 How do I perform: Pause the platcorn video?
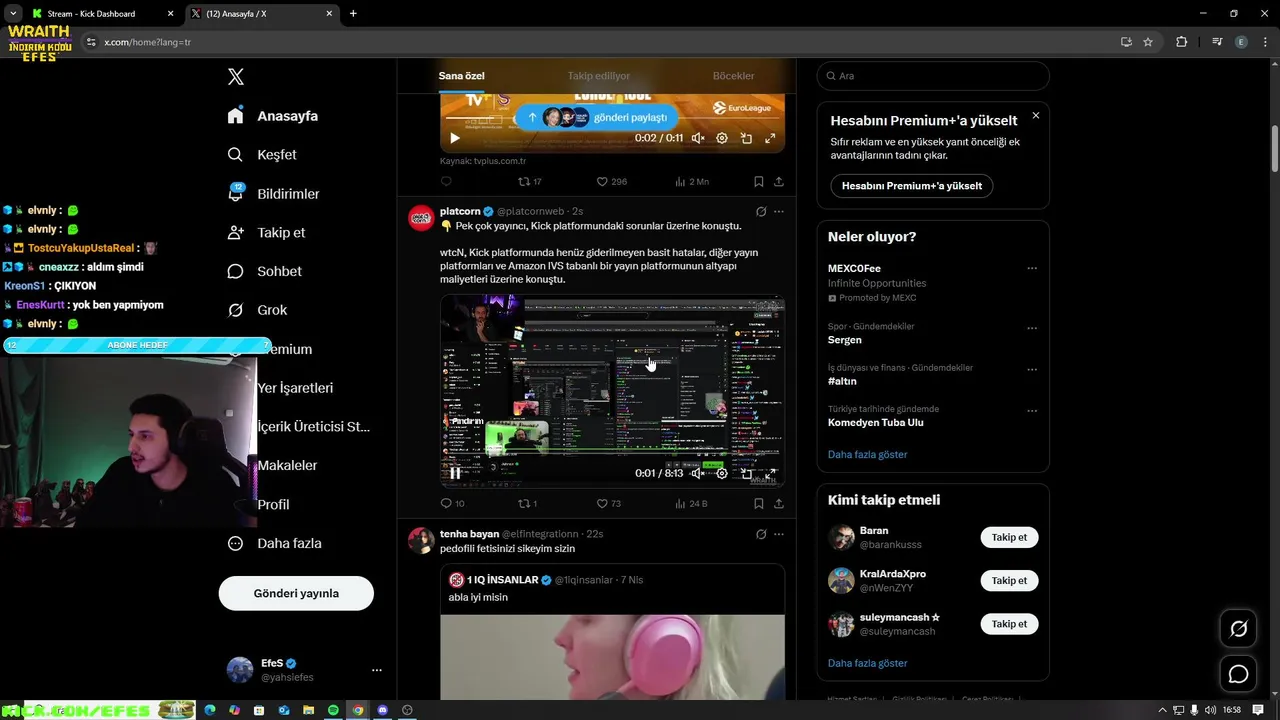[x=455, y=473]
